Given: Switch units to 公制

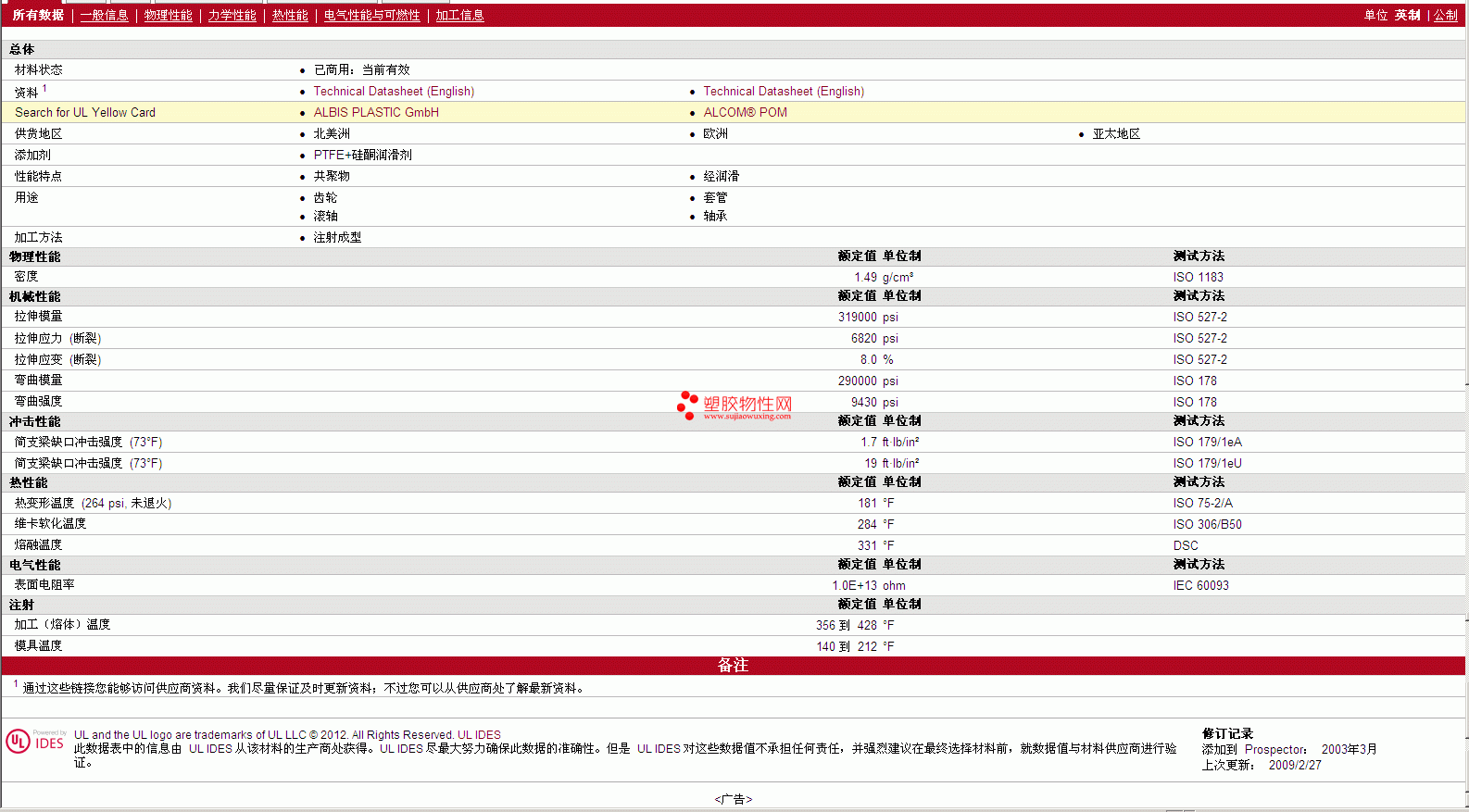Looking at the screenshot, I should (x=1446, y=16).
